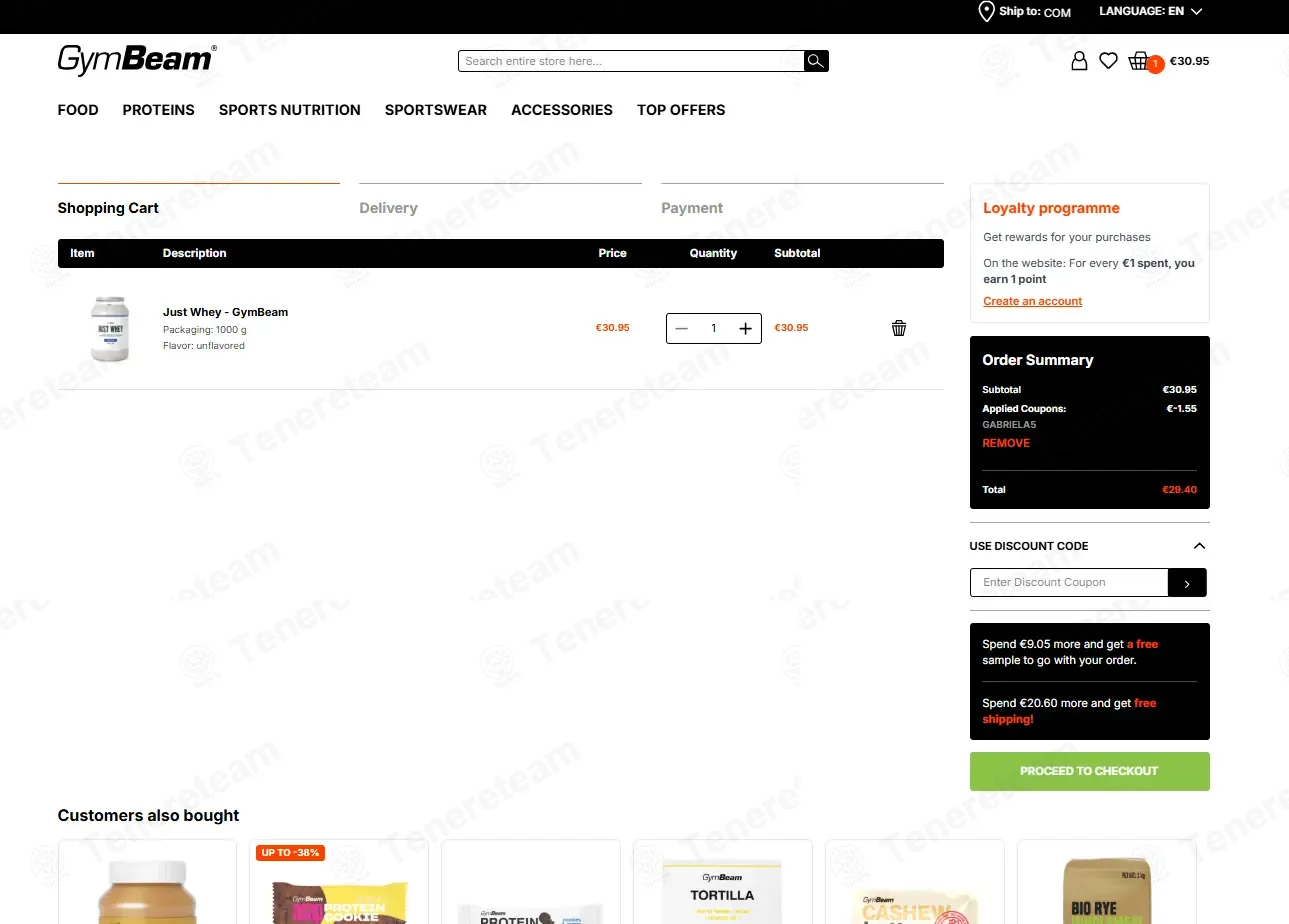Viewport: 1289px width, 924px height.
Task: Click PROCEED TO CHECKOUT button
Action: click(1089, 771)
